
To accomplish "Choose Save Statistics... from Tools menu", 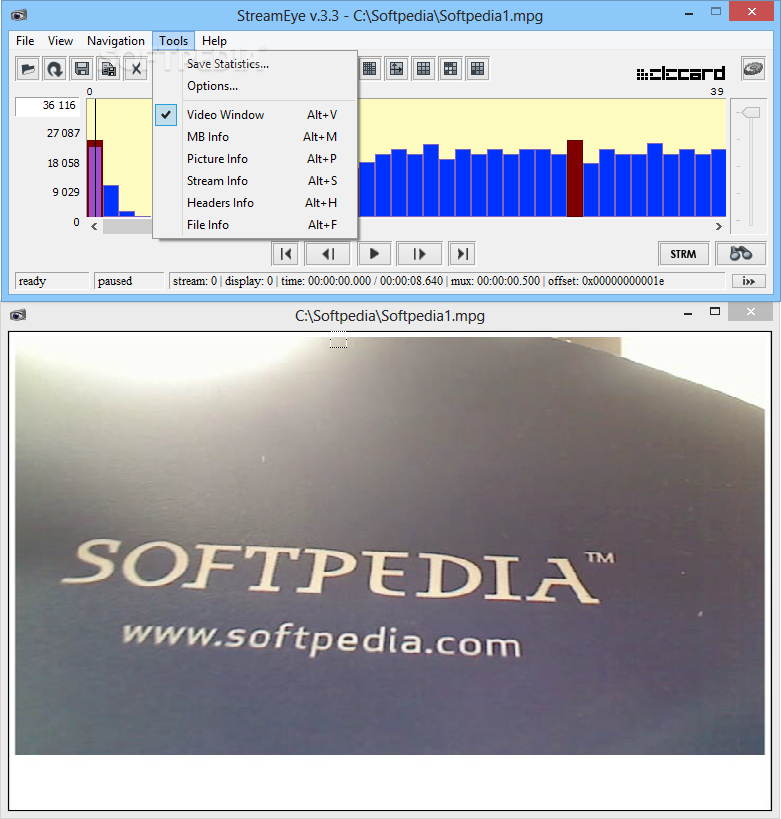I will point(255,64).
